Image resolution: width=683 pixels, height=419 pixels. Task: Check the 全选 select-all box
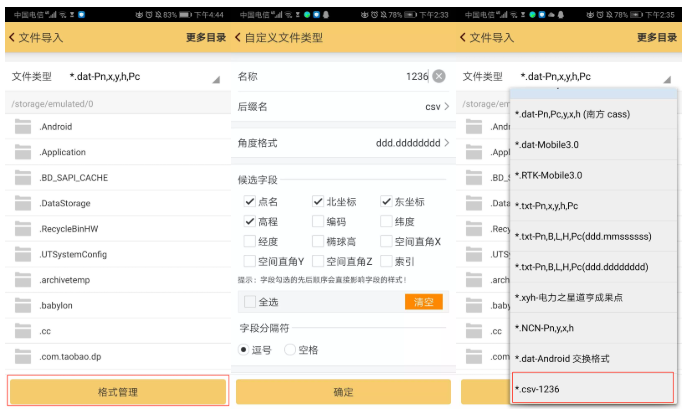click(x=250, y=302)
